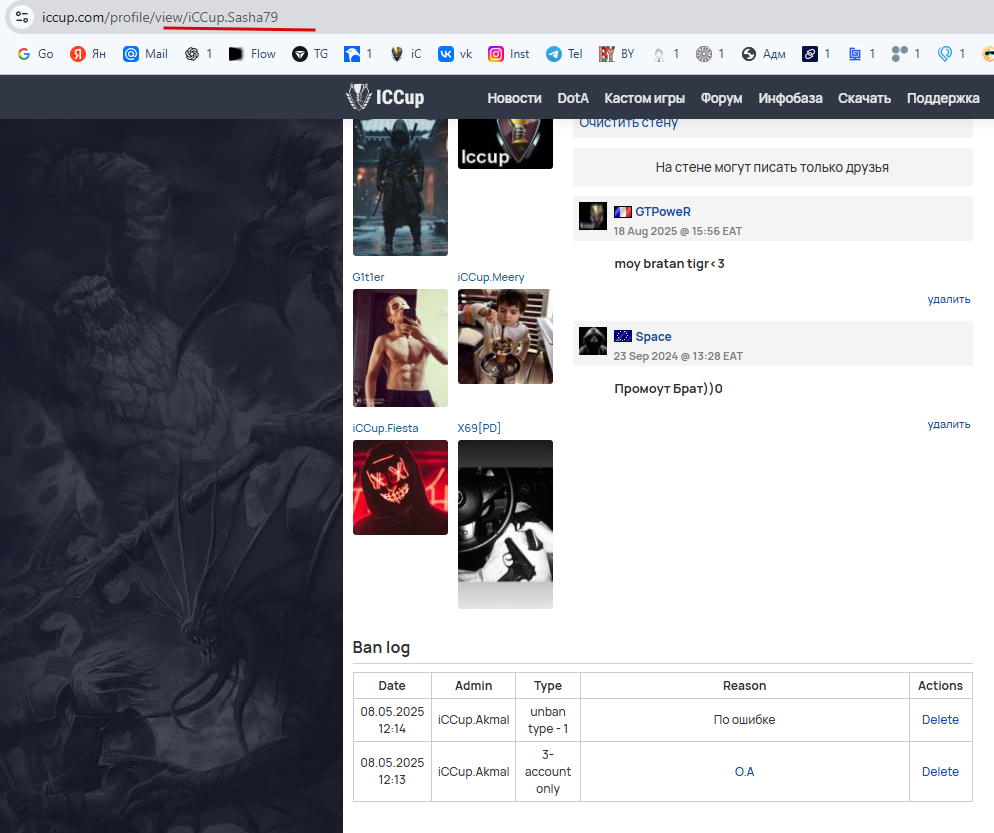Click the browser address bar URL
The image size is (994, 833).
(x=160, y=17)
